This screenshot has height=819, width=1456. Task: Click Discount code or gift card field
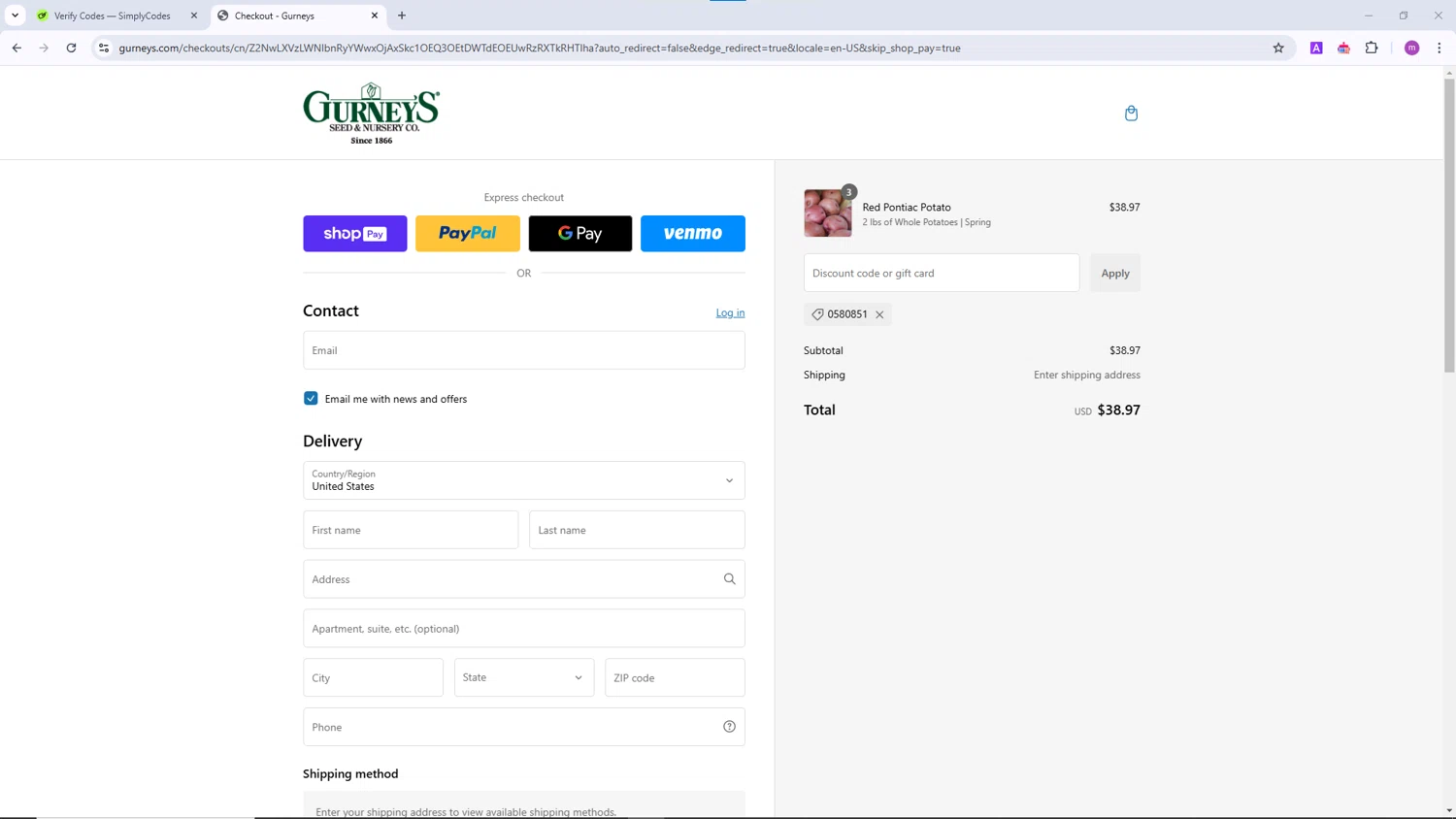(942, 273)
